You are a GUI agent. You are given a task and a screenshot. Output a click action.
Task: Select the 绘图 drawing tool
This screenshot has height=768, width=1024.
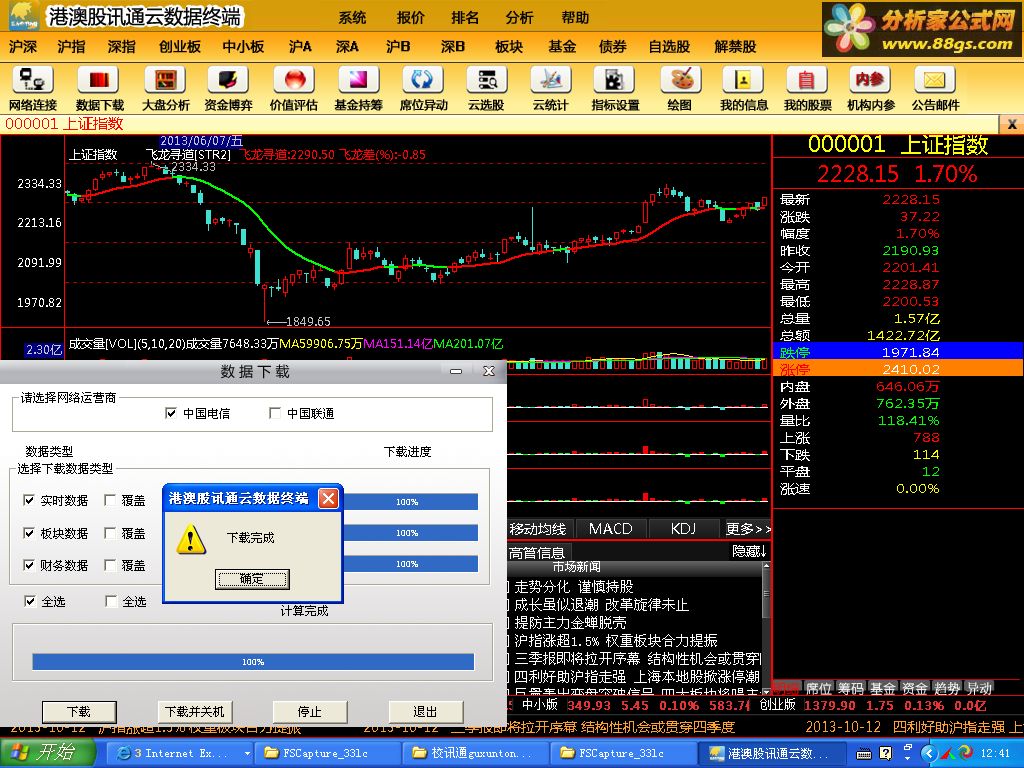tap(679, 89)
